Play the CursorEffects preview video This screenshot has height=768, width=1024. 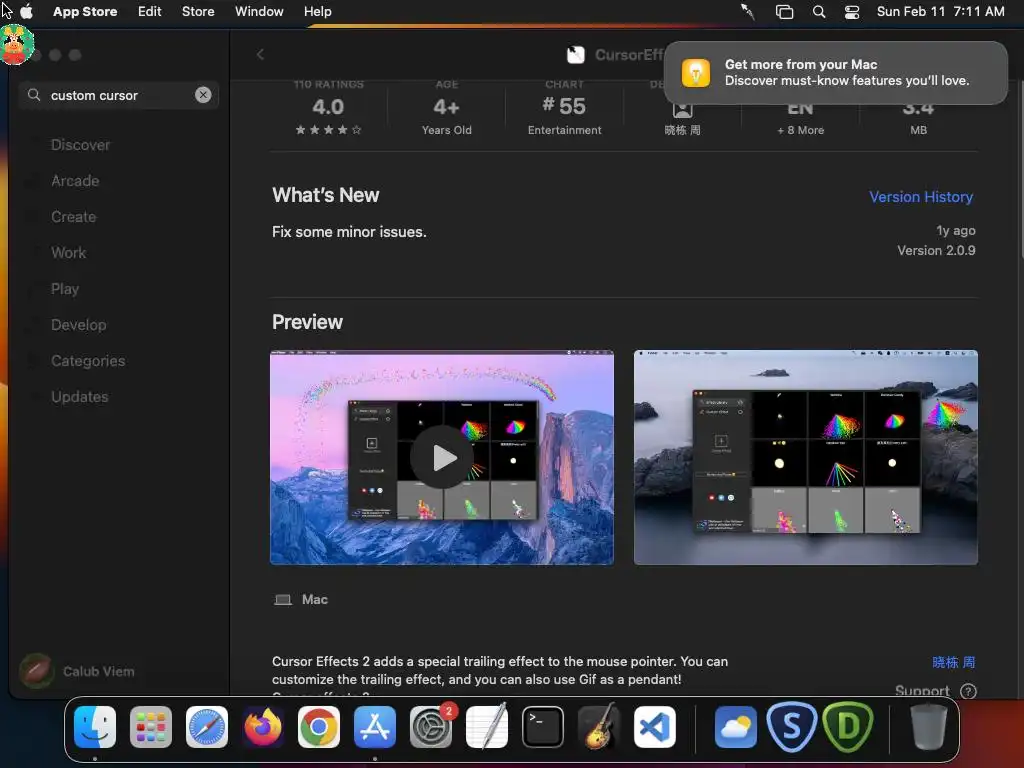click(442, 457)
